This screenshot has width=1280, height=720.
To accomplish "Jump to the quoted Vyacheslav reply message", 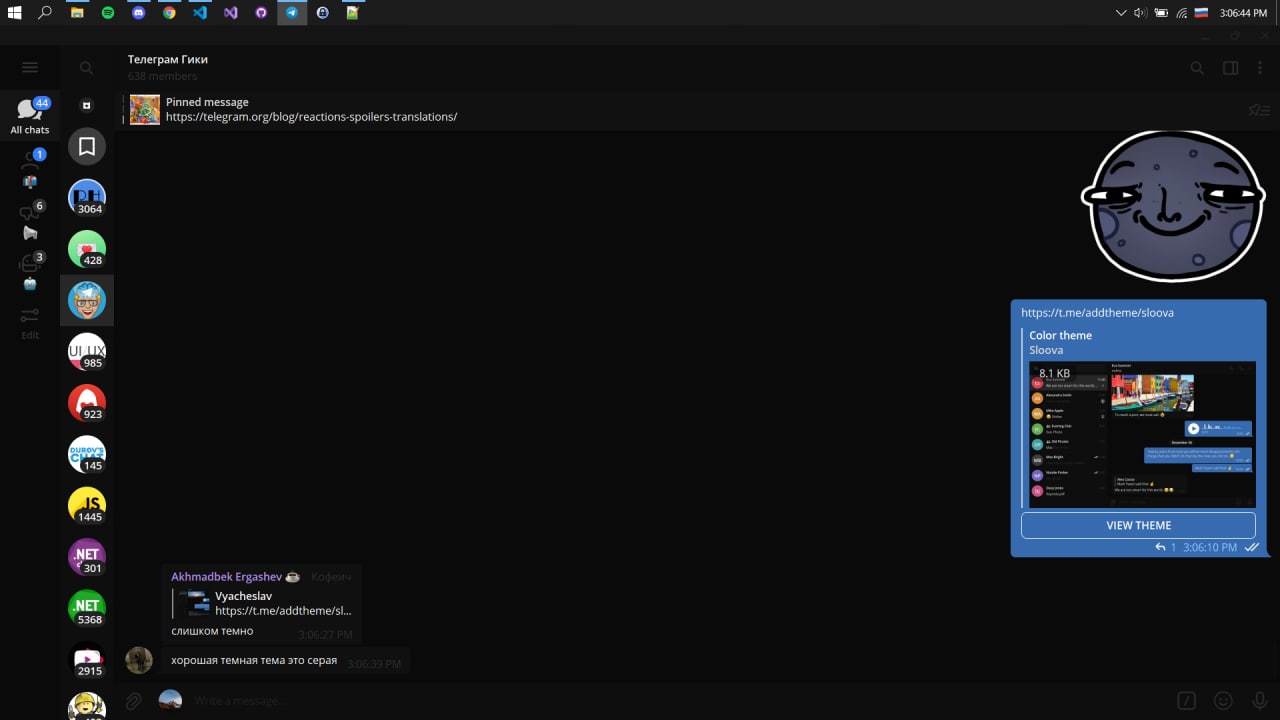I will pyautogui.click(x=264, y=603).
